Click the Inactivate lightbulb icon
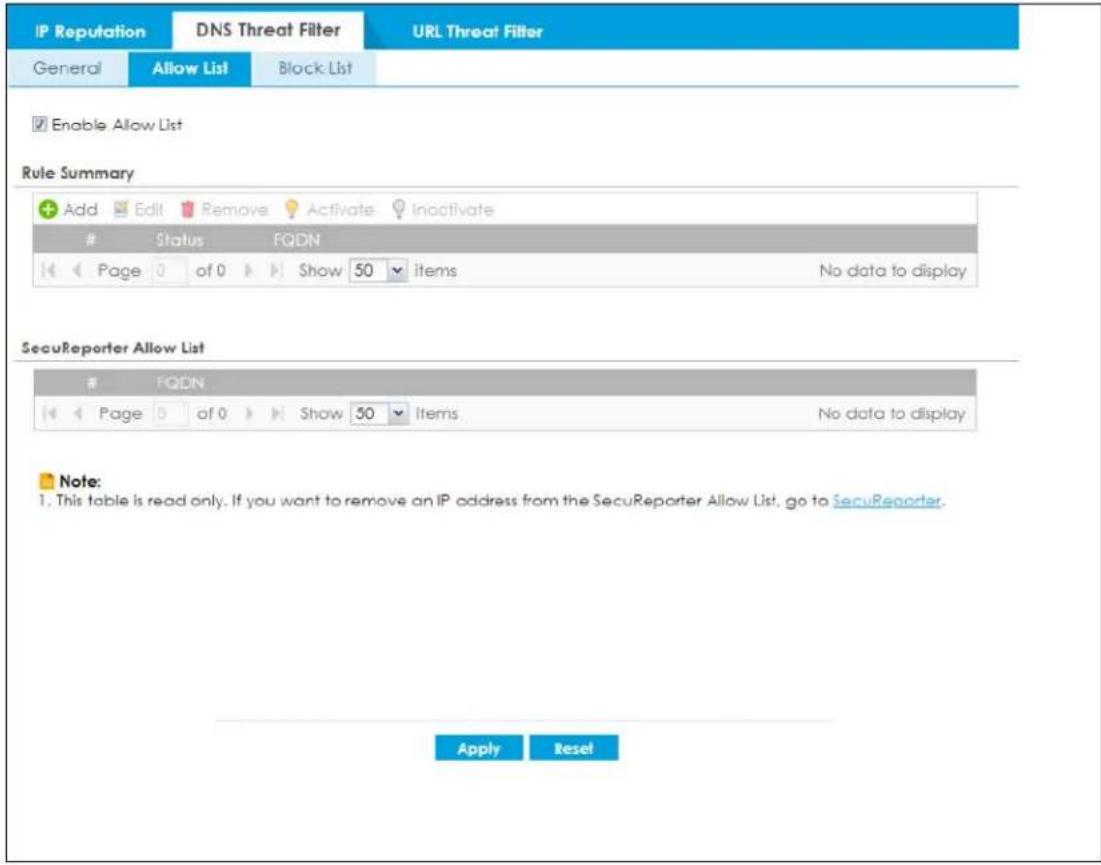Screen dimensions: 1101x865 click(398, 209)
